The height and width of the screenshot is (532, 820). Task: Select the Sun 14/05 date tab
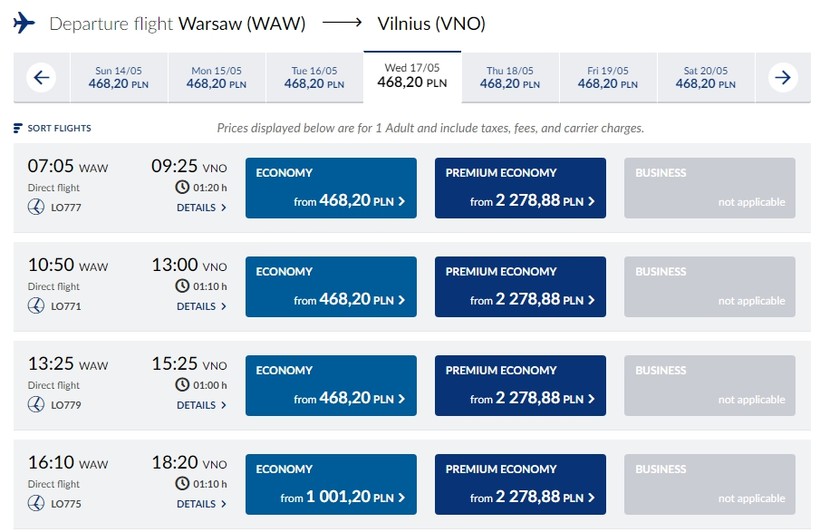(118, 77)
